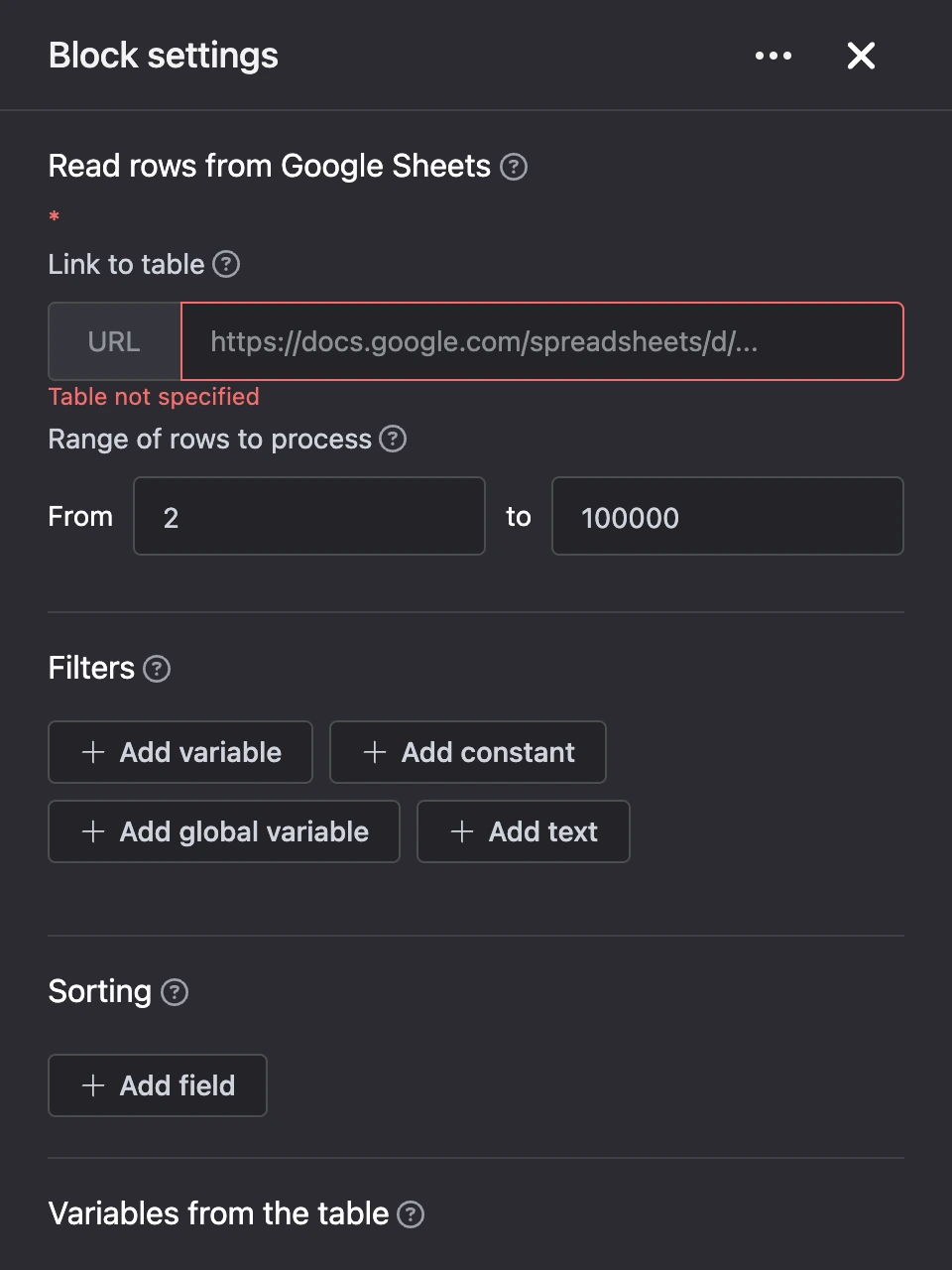Screen dimensions: 952x1270
Task: Close the Block settings panel
Action: pyautogui.click(x=861, y=56)
